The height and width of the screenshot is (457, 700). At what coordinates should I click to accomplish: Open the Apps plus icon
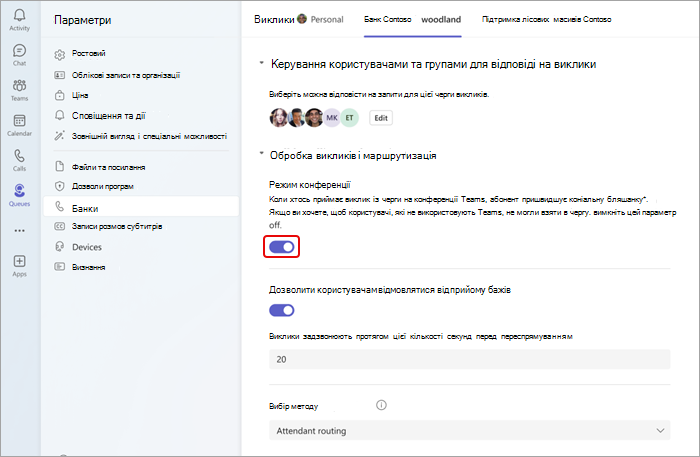click(19, 261)
